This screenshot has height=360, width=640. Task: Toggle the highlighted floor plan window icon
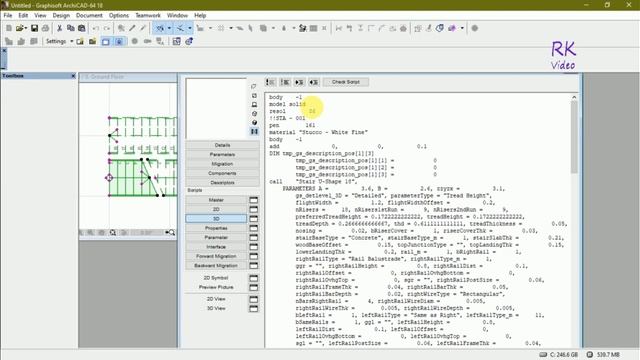coord(106,41)
